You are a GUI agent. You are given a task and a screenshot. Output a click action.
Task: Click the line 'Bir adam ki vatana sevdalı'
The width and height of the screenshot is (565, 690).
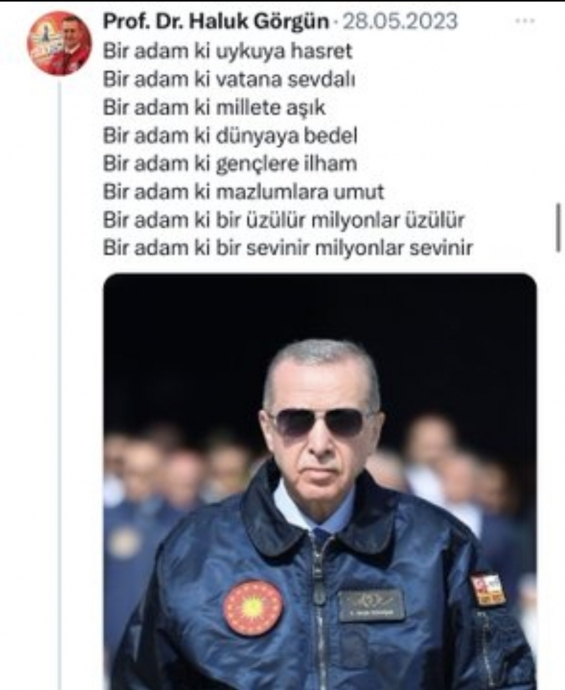pos(229,80)
